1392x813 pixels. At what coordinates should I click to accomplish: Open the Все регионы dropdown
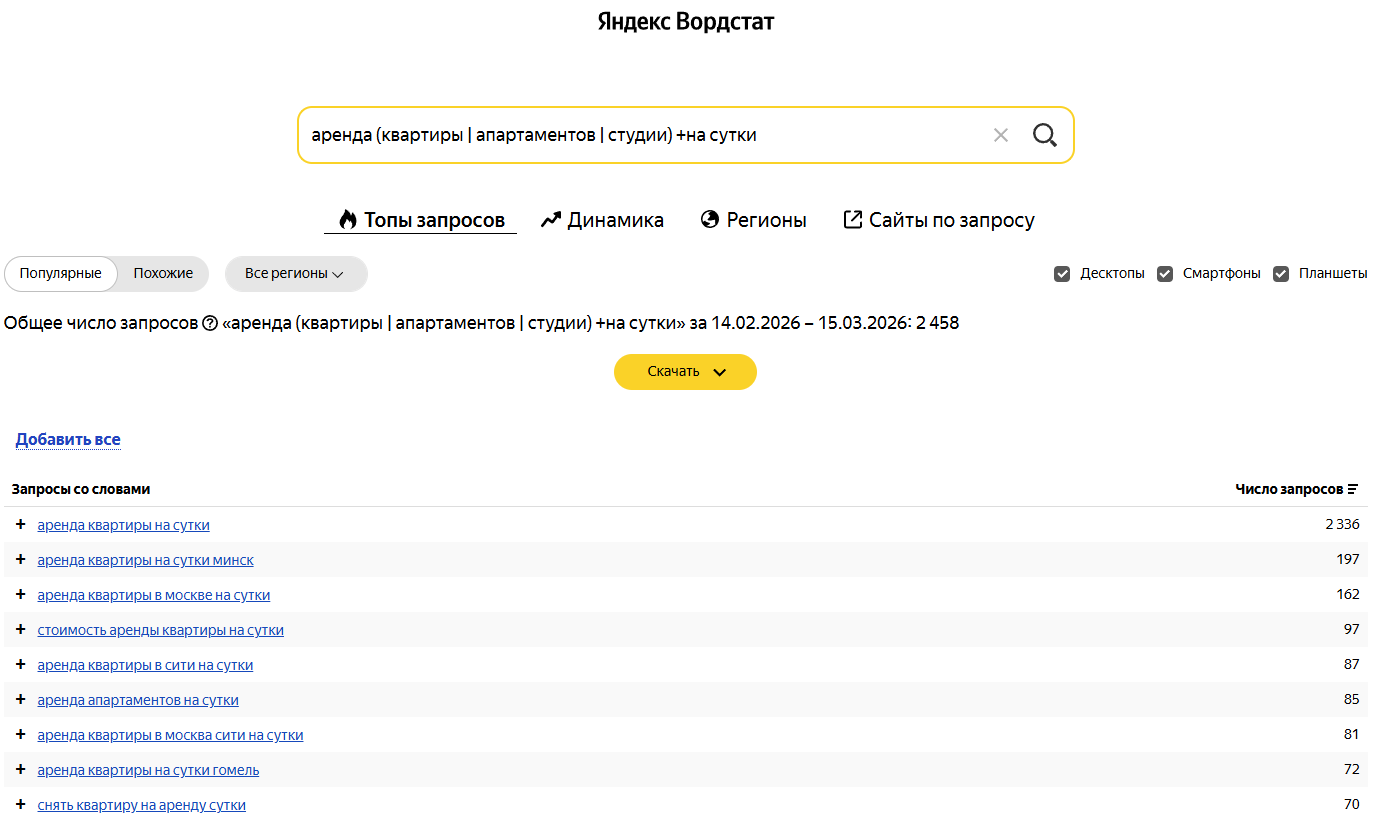pos(296,274)
